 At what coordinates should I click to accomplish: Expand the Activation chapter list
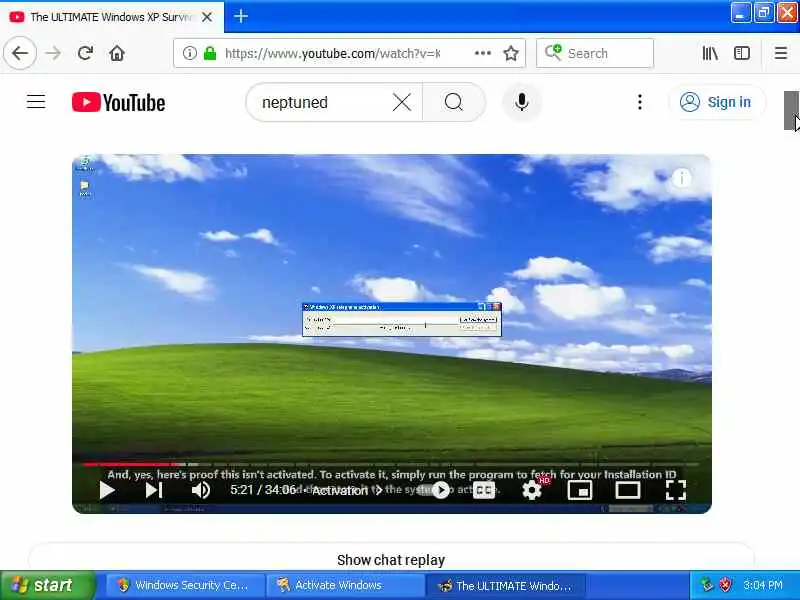pyautogui.click(x=347, y=490)
